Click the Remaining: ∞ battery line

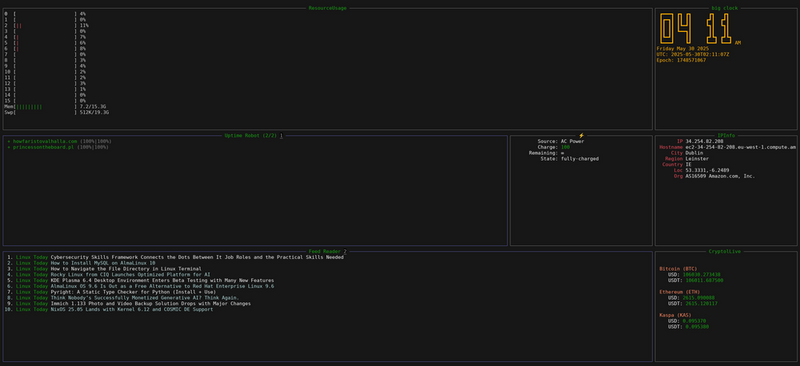pos(546,153)
